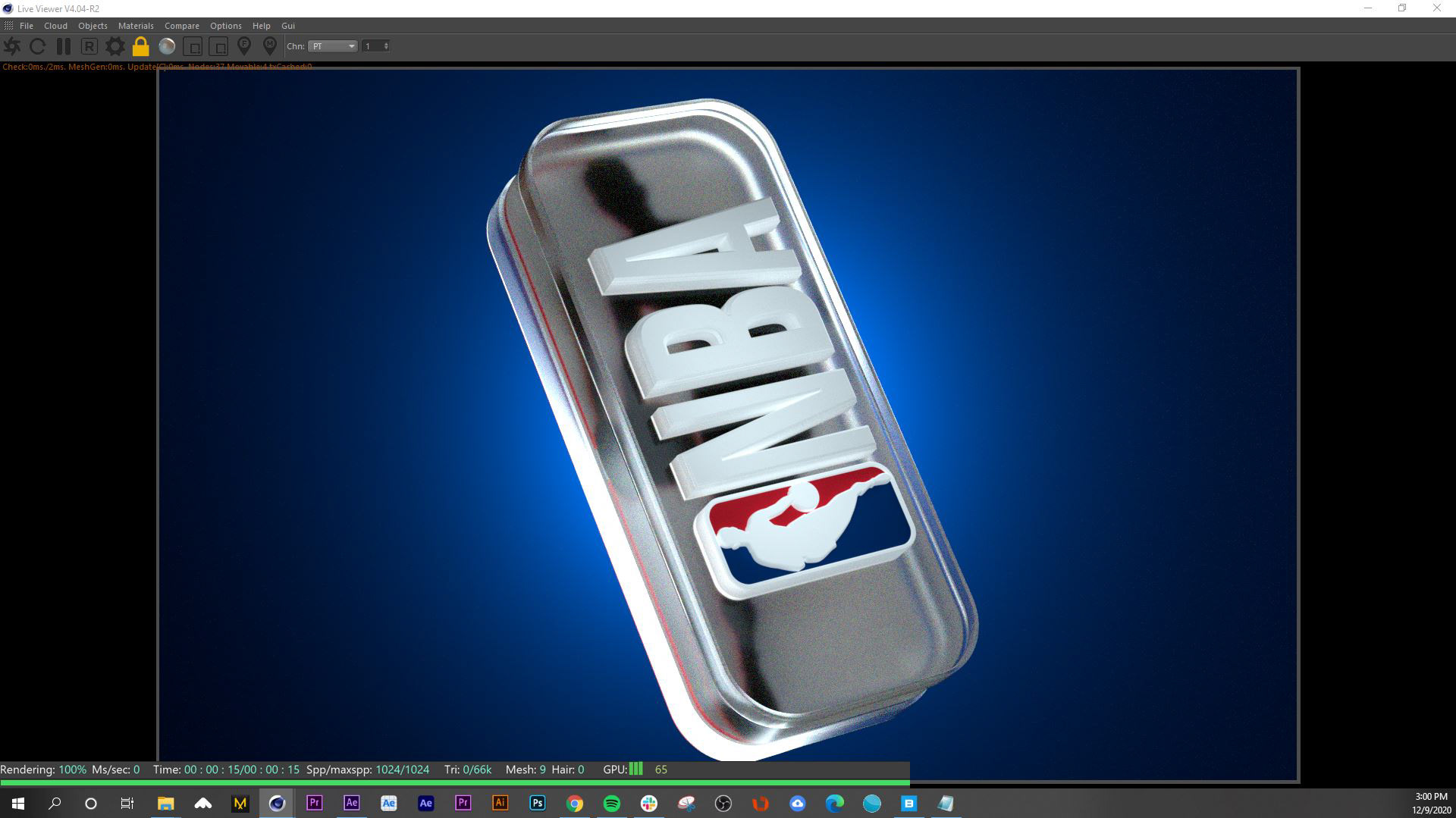Open the Help menu
The width and height of the screenshot is (1456, 818).
click(x=262, y=26)
